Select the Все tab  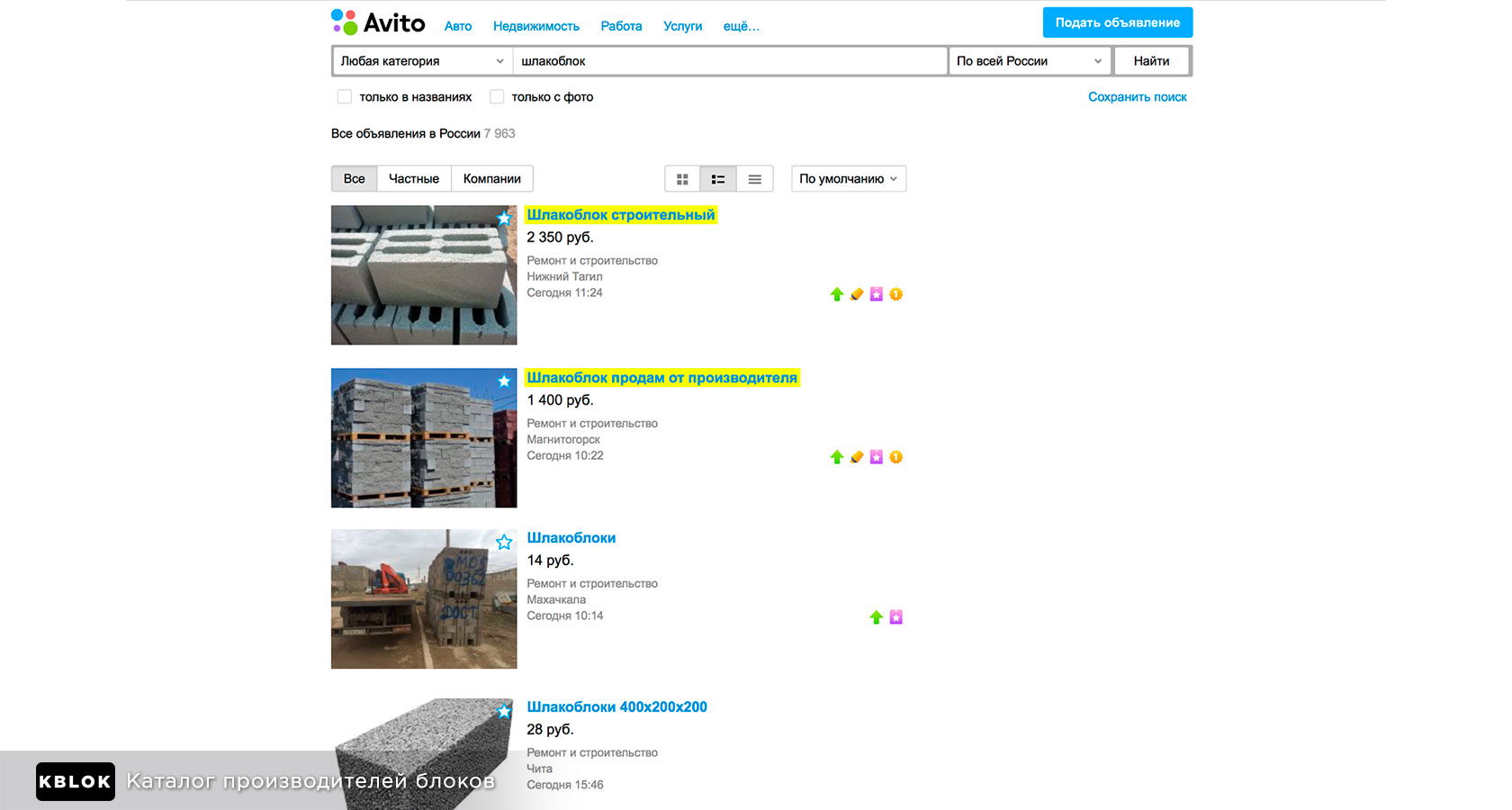coord(355,179)
